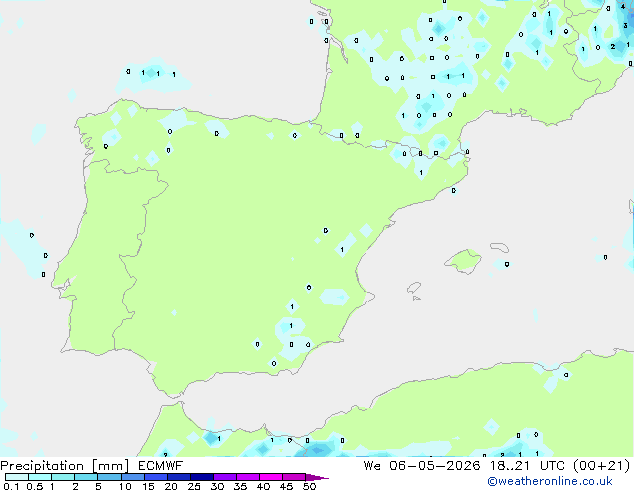Select the 10–15 mm legend color box

(132, 477)
